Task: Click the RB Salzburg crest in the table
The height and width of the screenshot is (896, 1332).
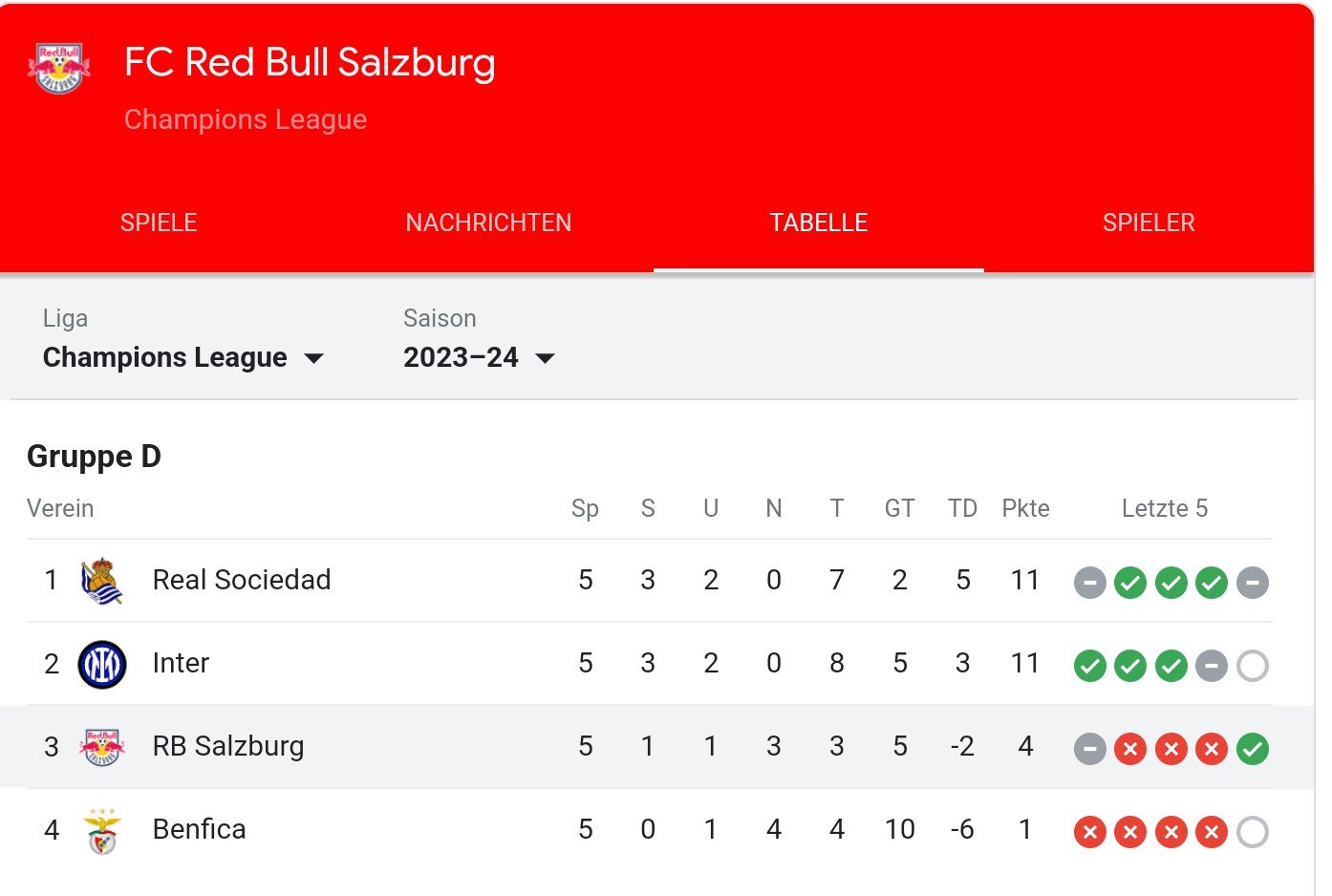Action: (101, 747)
